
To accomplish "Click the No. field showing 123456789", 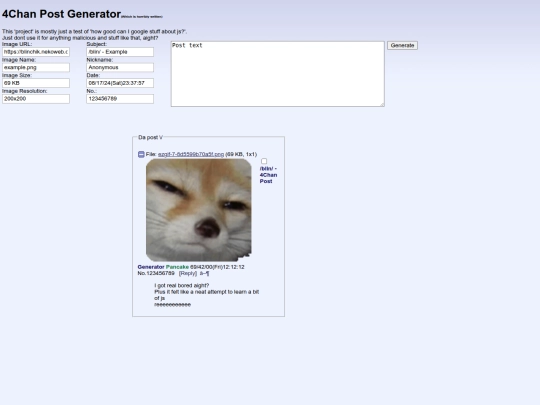I will tap(120, 99).
